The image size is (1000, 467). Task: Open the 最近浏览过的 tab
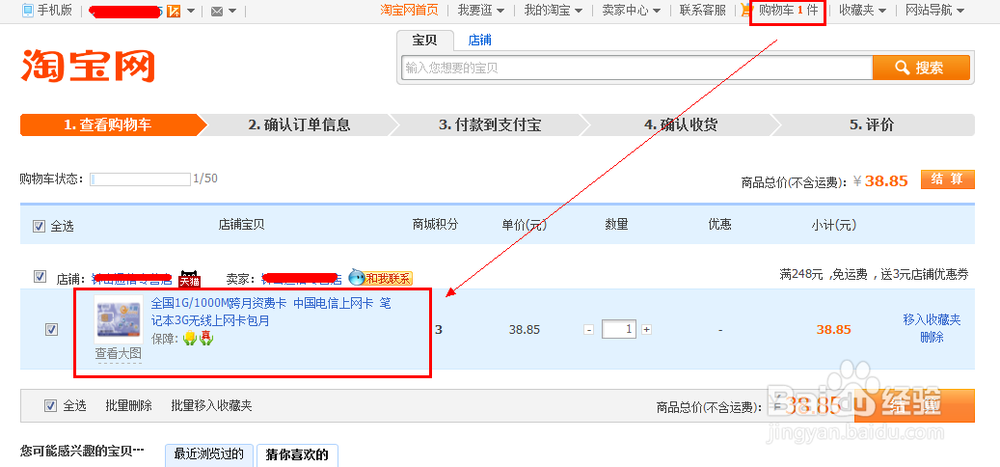[x=209, y=455]
